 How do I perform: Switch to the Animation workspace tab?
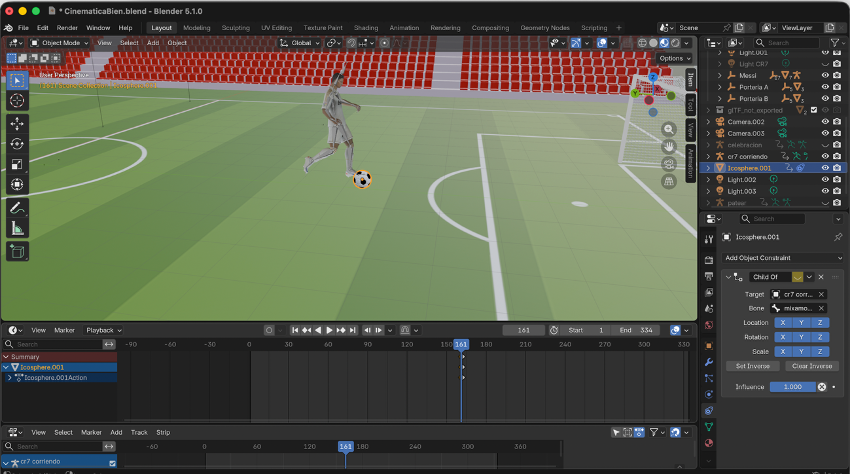pyautogui.click(x=404, y=28)
